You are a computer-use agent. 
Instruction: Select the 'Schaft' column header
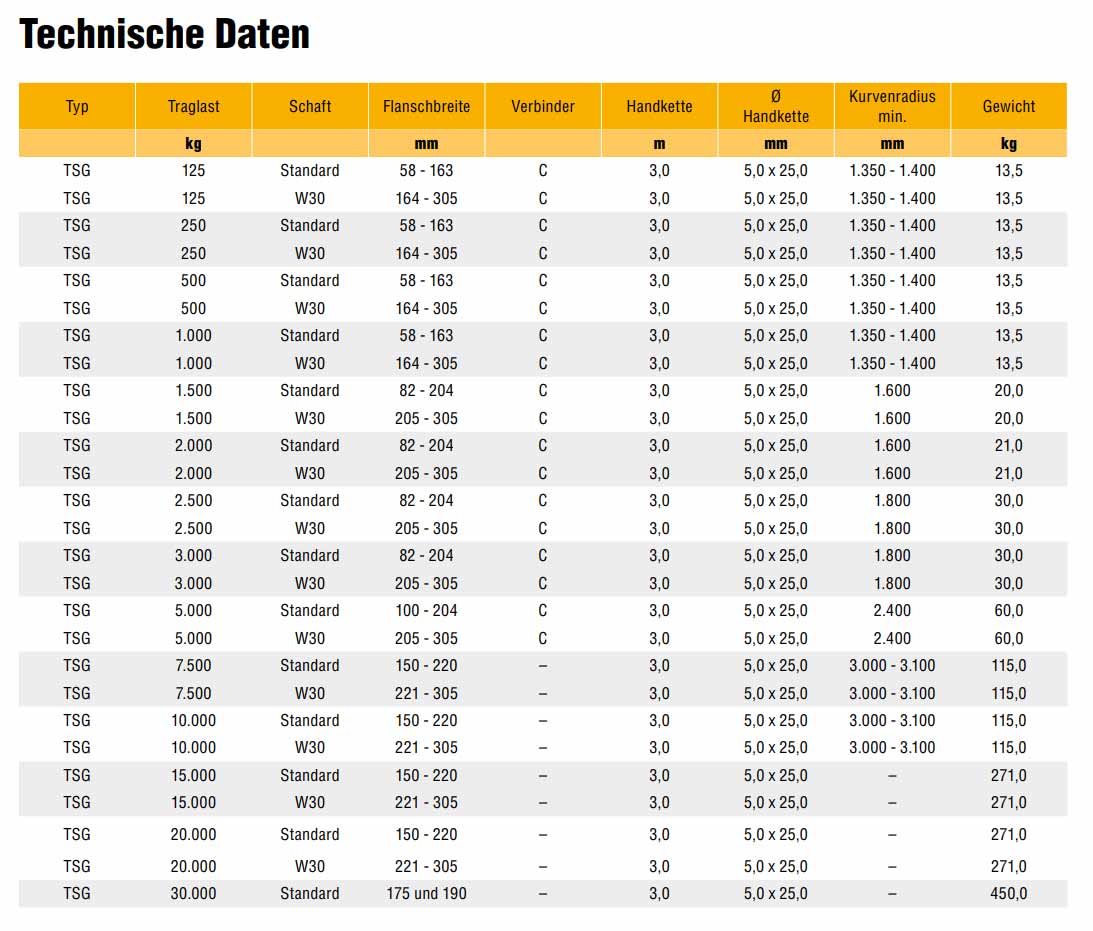pos(310,106)
